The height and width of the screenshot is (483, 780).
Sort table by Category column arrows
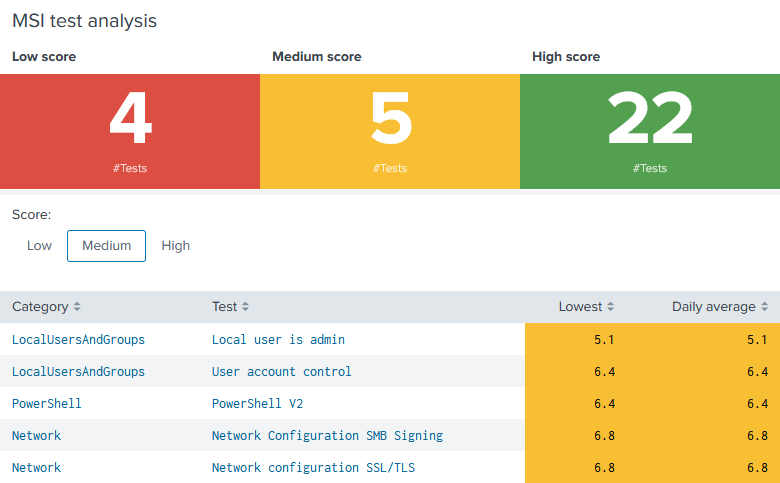click(77, 307)
